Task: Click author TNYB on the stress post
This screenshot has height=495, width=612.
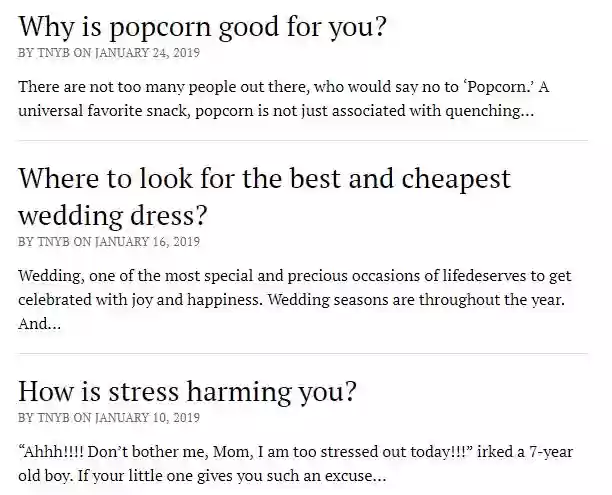Action: pos(53,418)
